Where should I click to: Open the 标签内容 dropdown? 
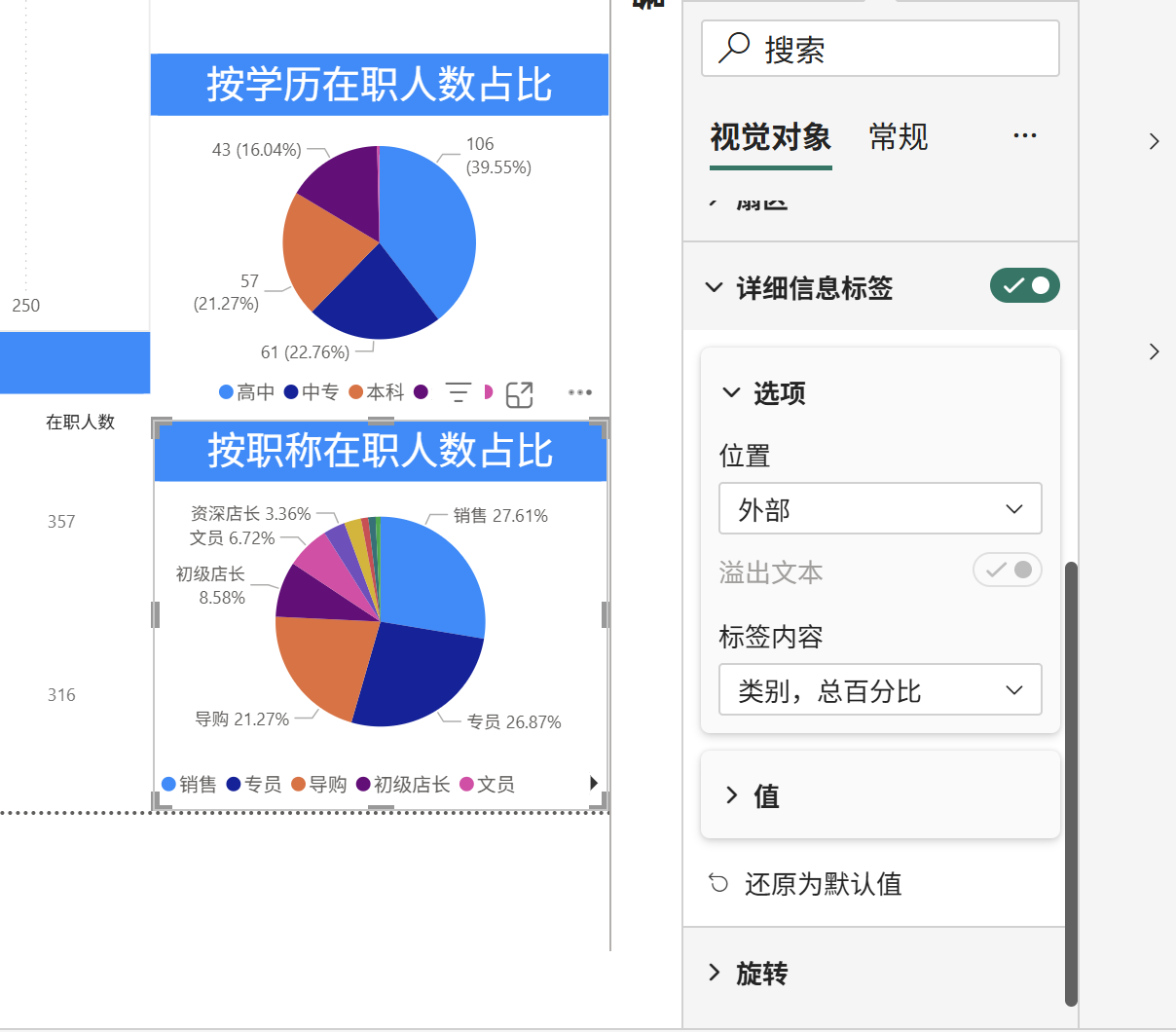coord(880,690)
